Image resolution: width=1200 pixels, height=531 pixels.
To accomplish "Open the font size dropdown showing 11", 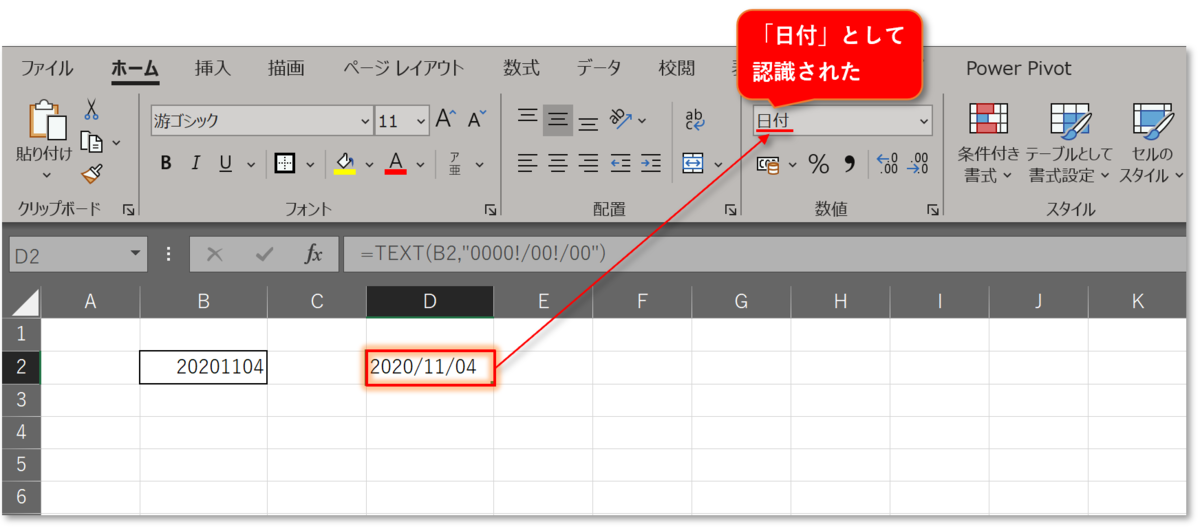I will 420,121.
